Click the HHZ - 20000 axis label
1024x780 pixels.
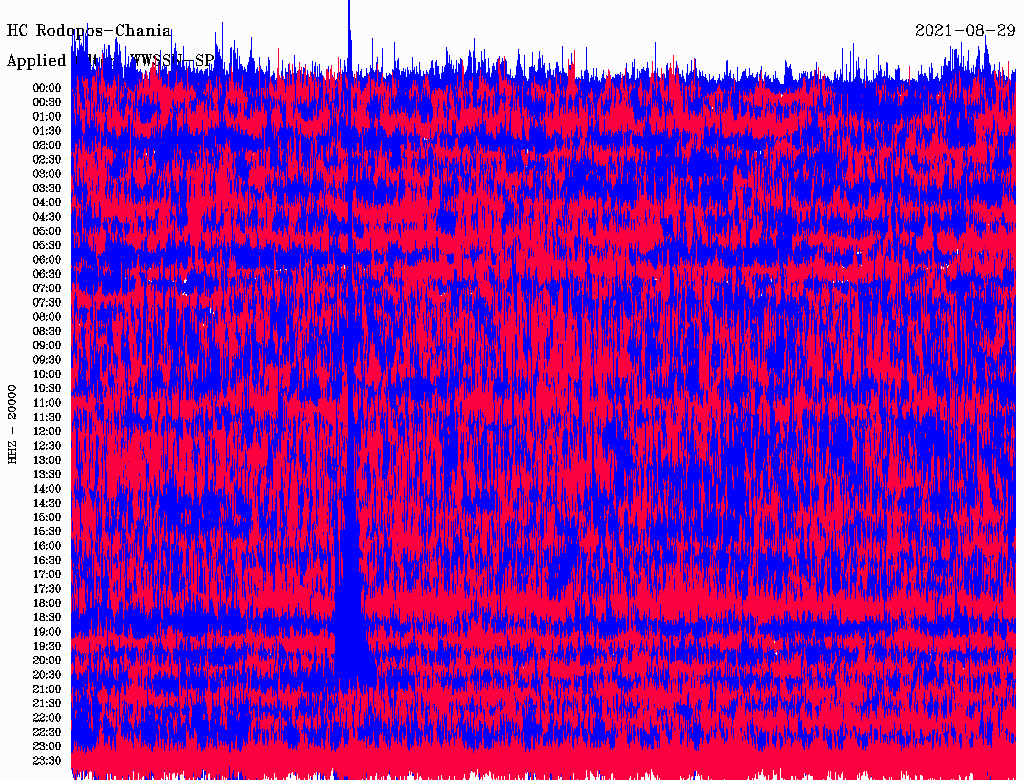click(13, 423)
